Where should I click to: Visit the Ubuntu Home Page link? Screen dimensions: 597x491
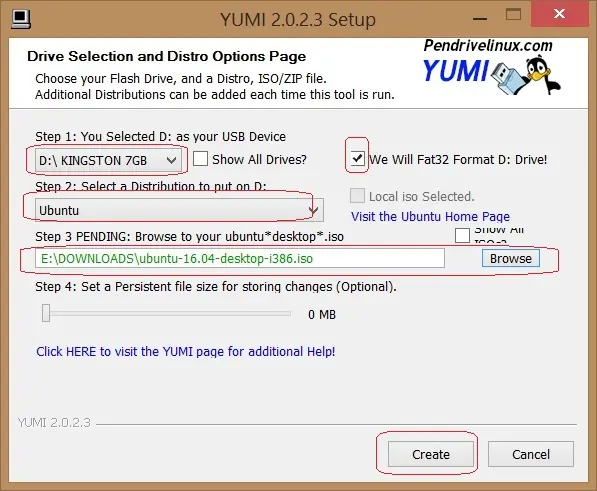tap(430, 217)
